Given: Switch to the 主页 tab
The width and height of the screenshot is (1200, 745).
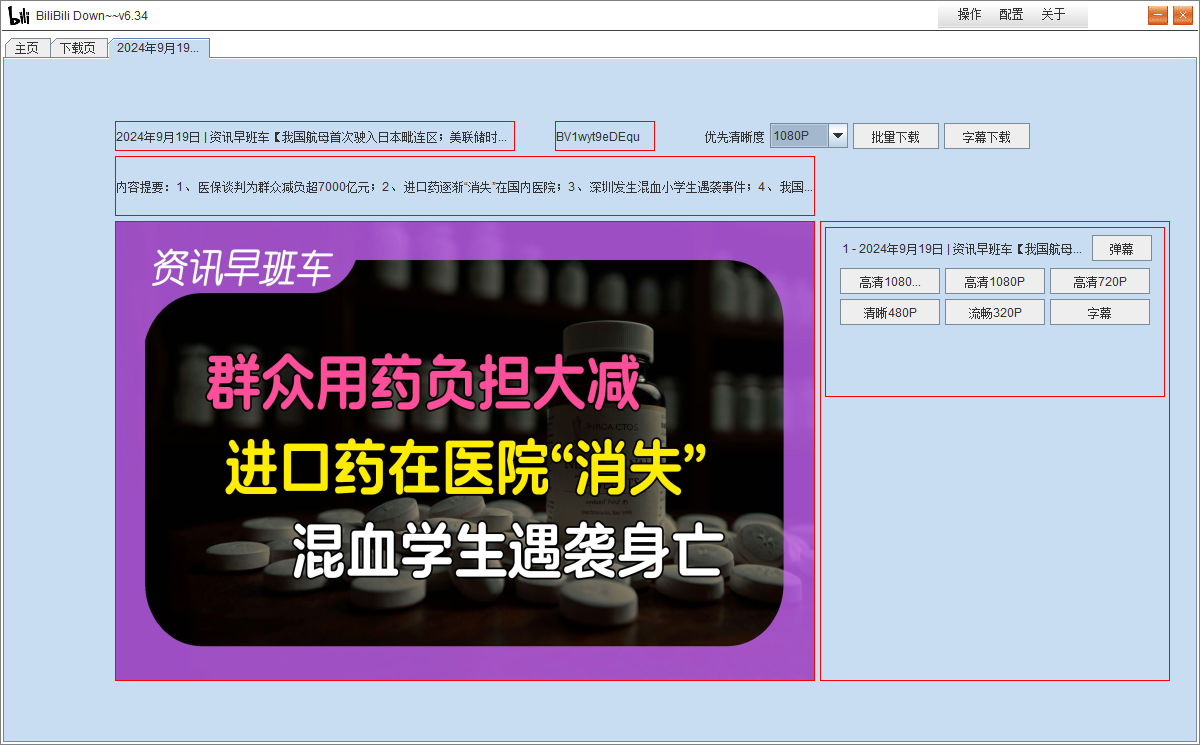Looking at the screenshot, I should [27, 46].
